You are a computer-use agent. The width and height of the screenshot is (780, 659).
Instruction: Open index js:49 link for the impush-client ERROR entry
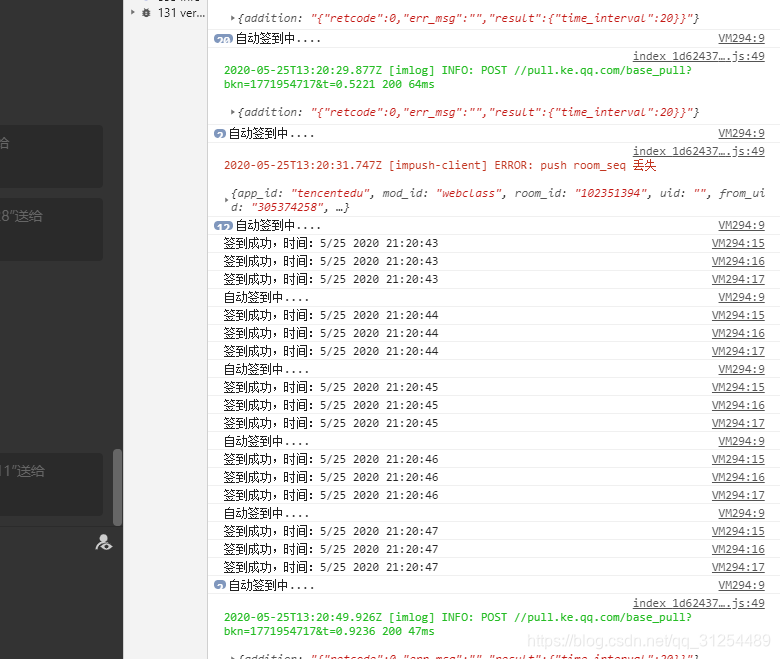[698, 151]
